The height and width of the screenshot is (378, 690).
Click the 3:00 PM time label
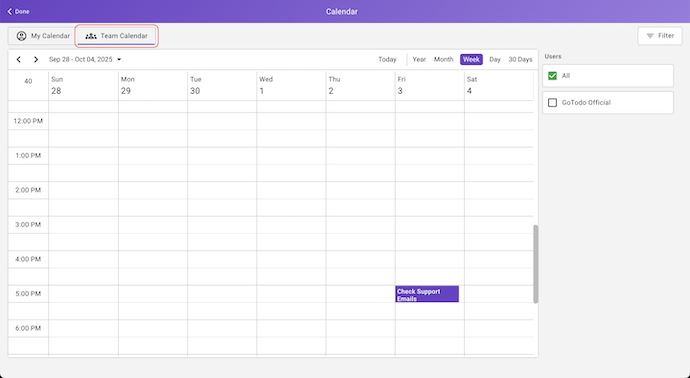tap(28, 224)
